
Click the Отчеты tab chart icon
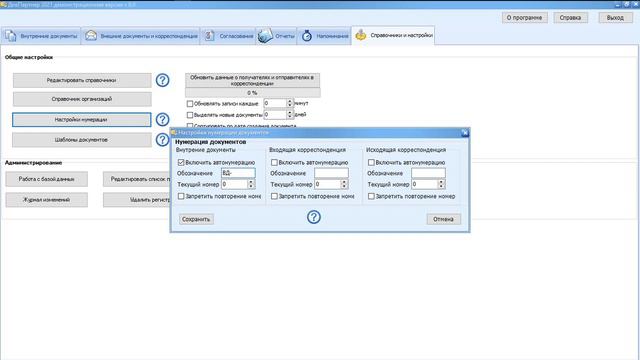tap(265, 36)
